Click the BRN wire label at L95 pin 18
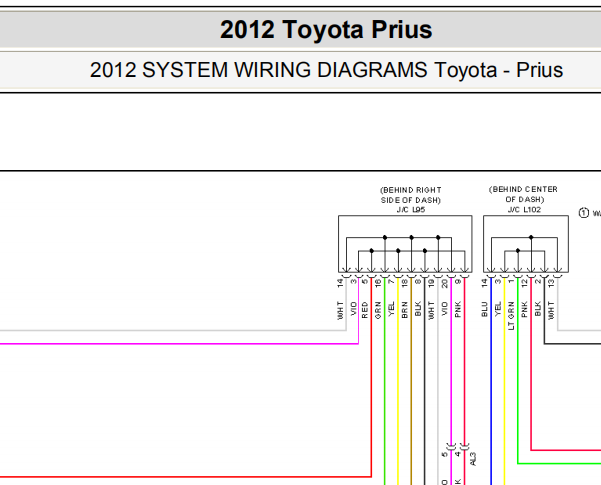The height and width of the screenshot is (485, 601). point(404,310)
